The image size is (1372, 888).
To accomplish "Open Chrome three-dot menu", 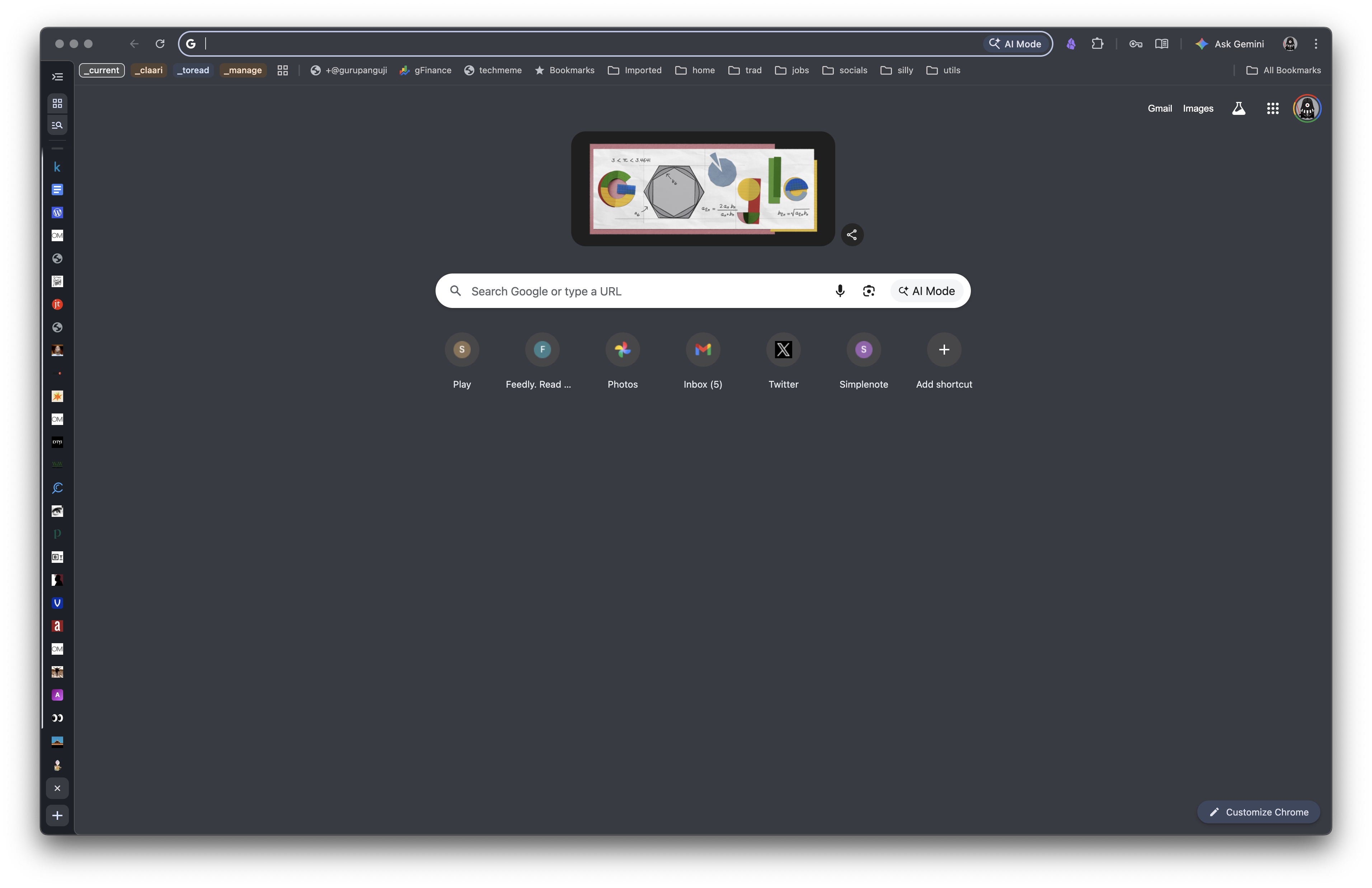I will [1316, 44].
